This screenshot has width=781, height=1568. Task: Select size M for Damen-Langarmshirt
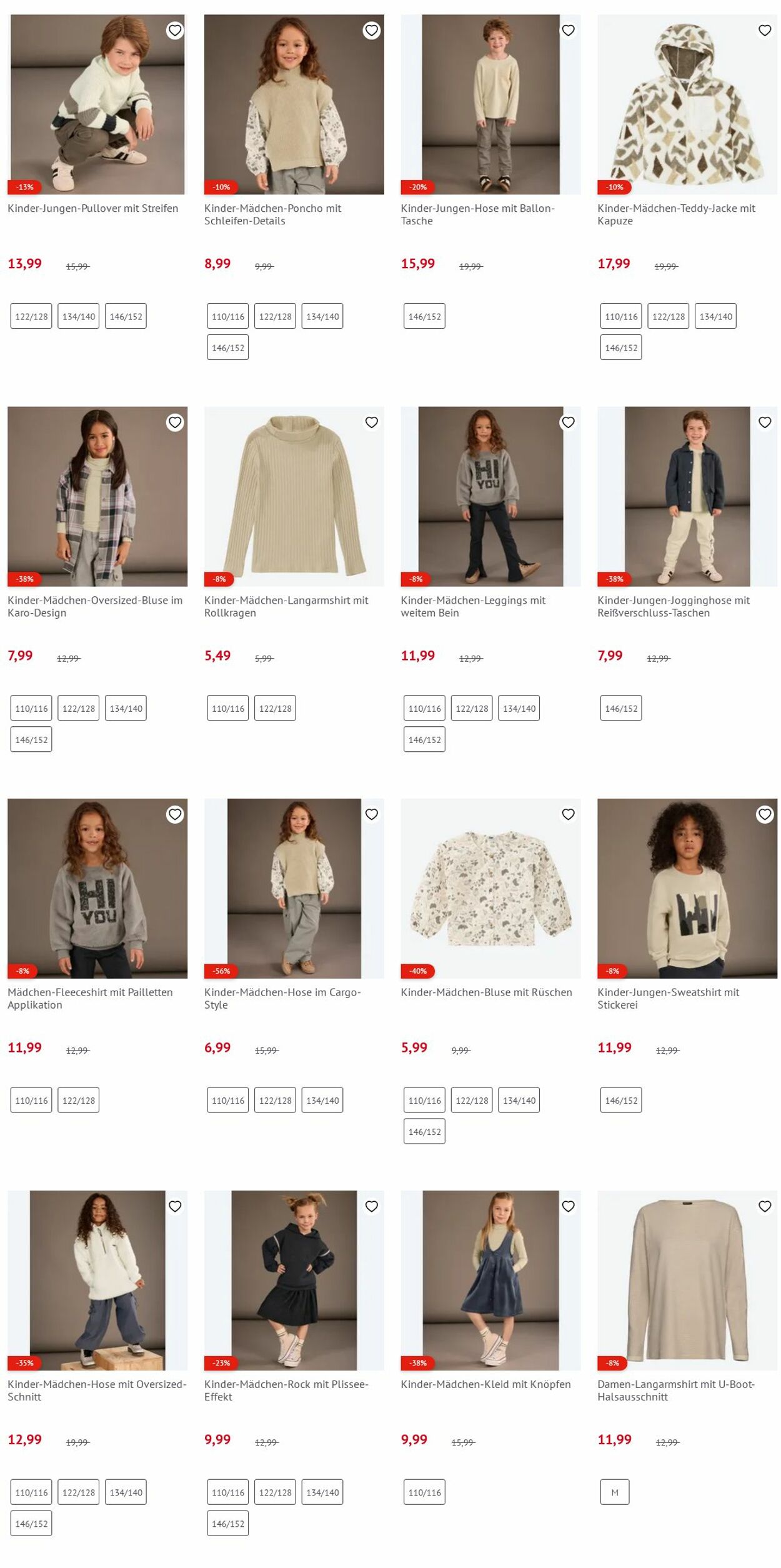(x=615, y=1492)
